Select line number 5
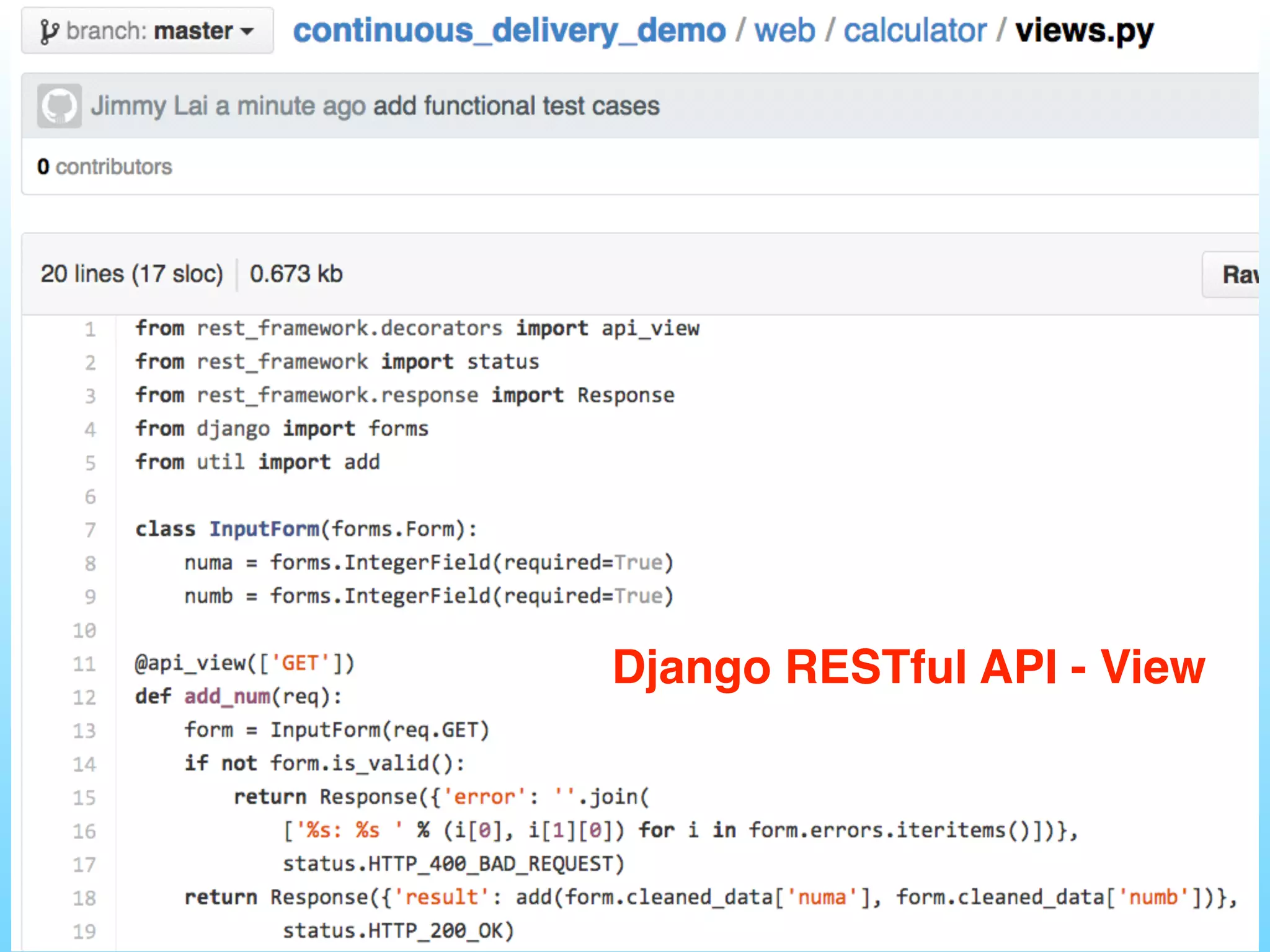This screenshot has width=1270, height=952. coord(91,463)
